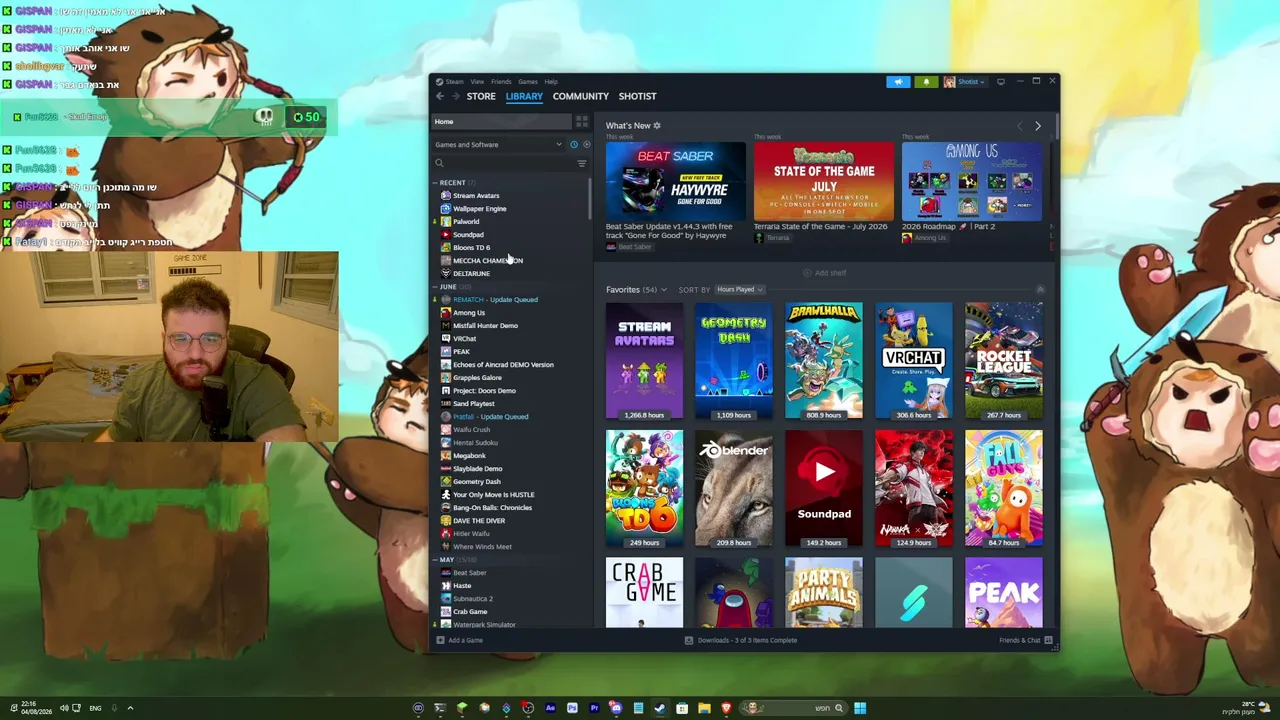
Task: Open the Rocket League favorites cover
Action: (x=1004, y=361)
